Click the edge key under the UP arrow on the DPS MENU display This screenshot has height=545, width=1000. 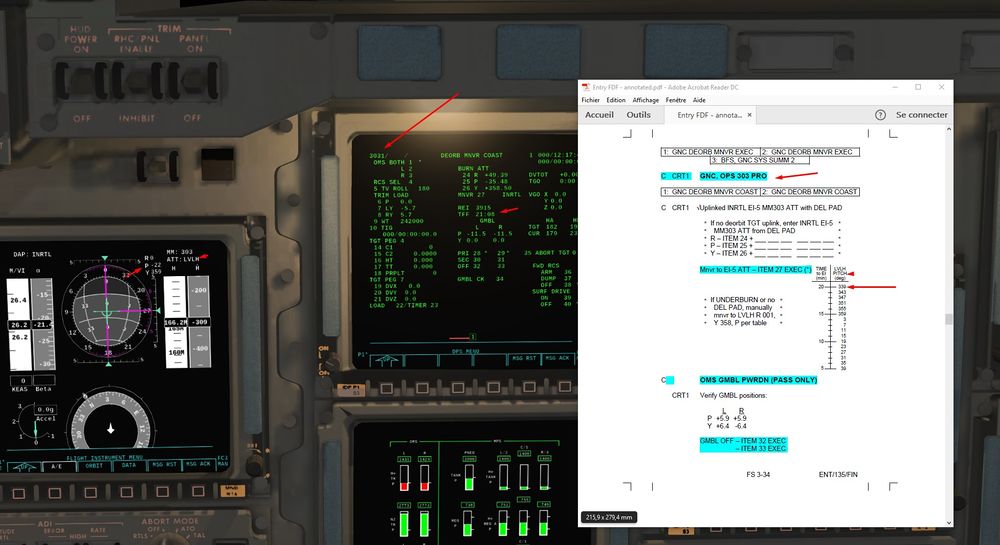coord(386,388)
